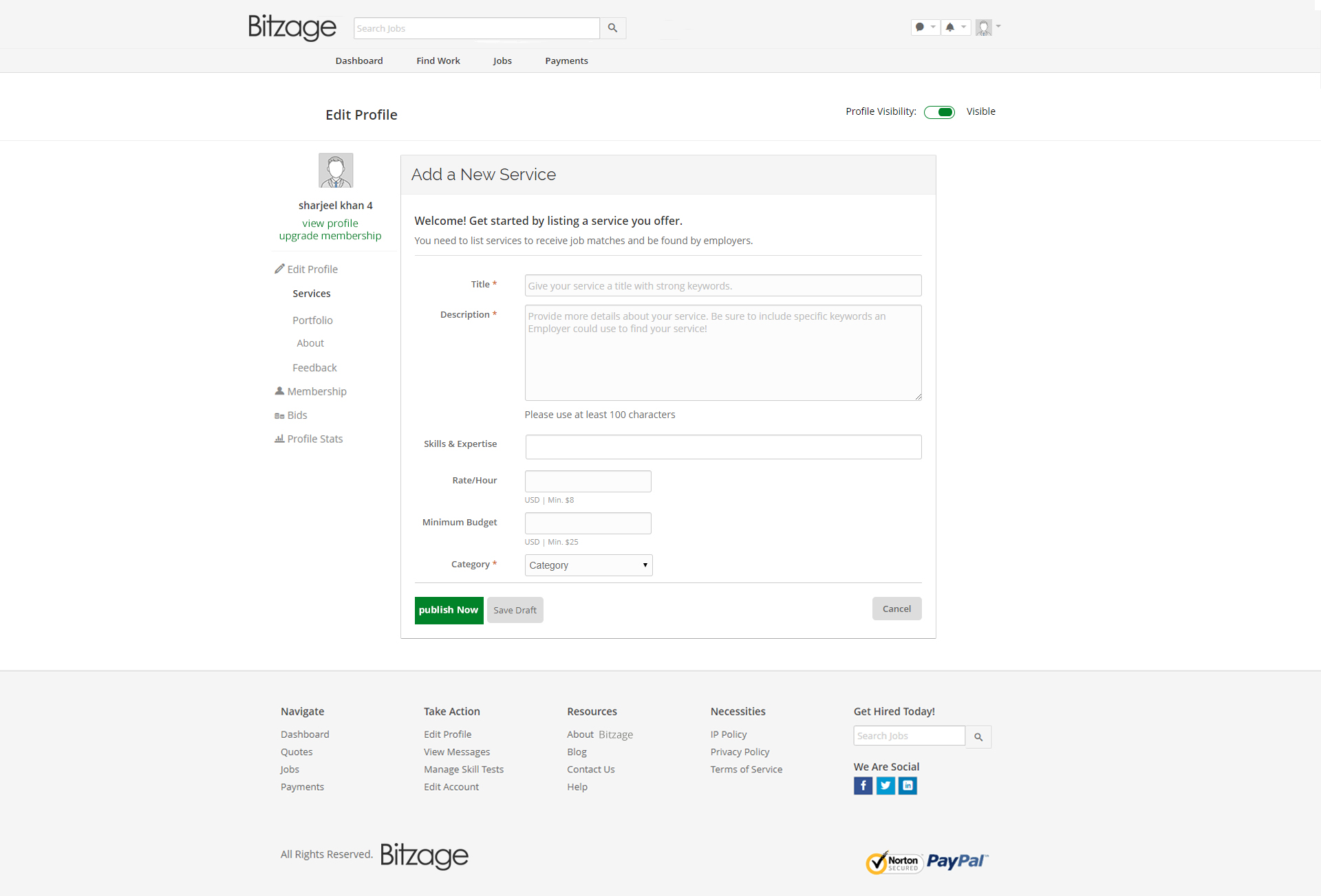Click the Save Draft button
Viewport: 1321px width, 896px height.
click(515, 610)
